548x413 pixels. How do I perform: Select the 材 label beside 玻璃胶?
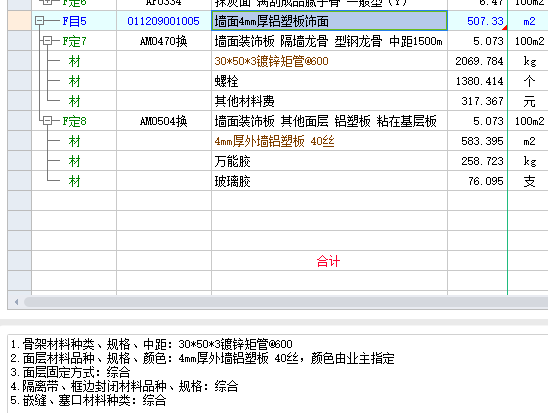coord(74,181)
